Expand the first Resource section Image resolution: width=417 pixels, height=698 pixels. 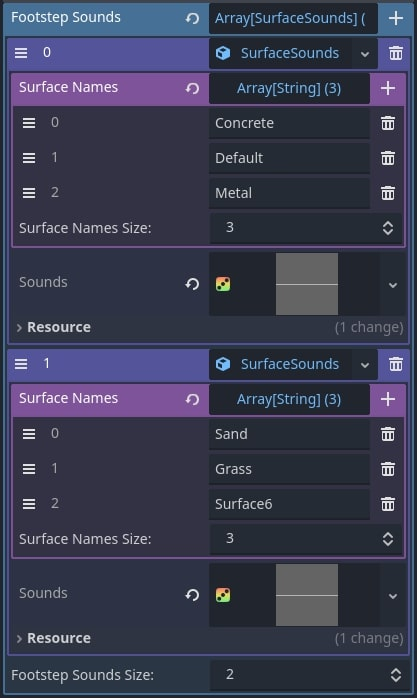(54, 327)
